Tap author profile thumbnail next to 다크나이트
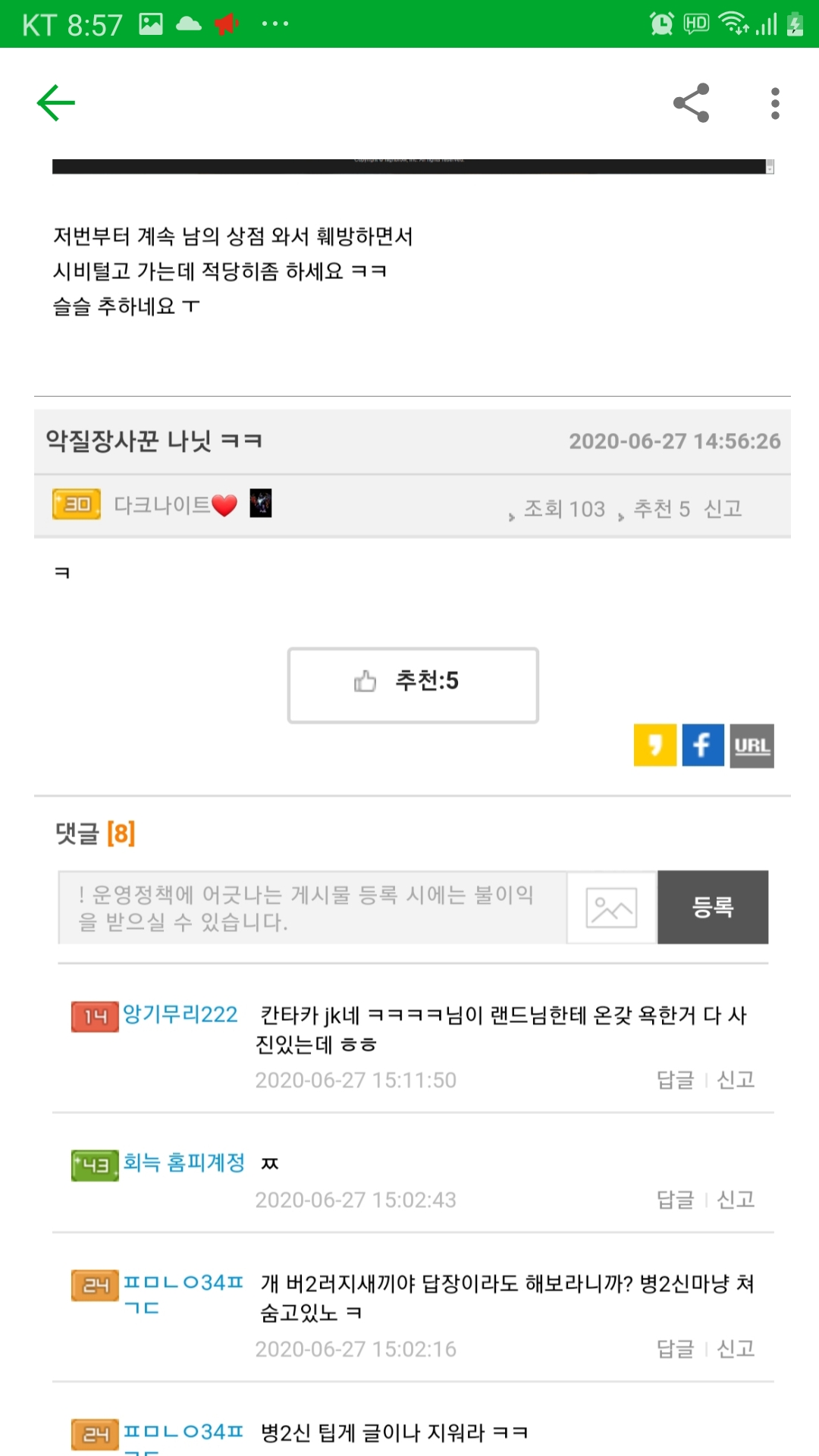This screenshot has width=819, height=1456. (x=261, y=504)
